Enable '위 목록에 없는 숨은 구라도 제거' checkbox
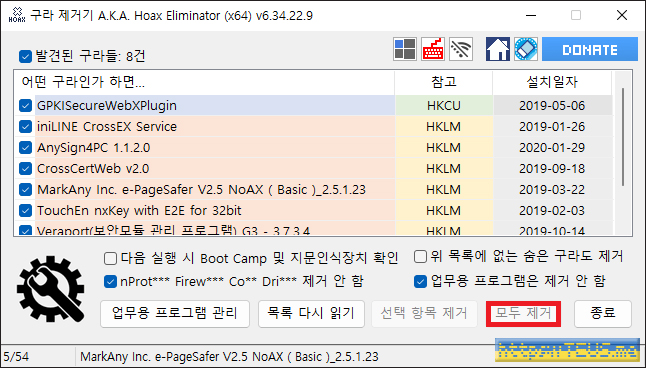This screenshot has height=368, width=646. click(x=420, y=256)
